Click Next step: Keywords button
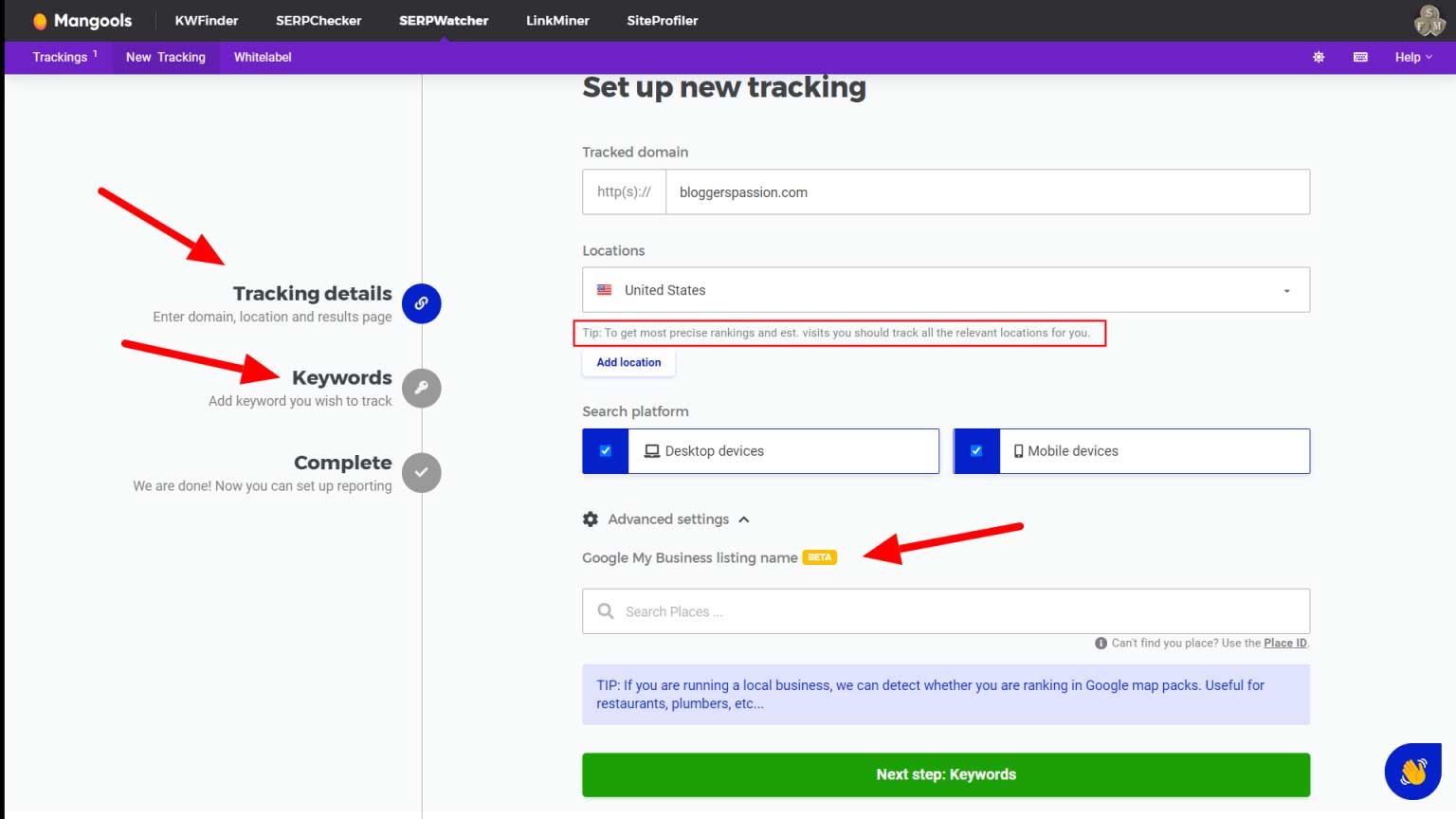The image size is (1456, 819). click(x=946, y=774)
